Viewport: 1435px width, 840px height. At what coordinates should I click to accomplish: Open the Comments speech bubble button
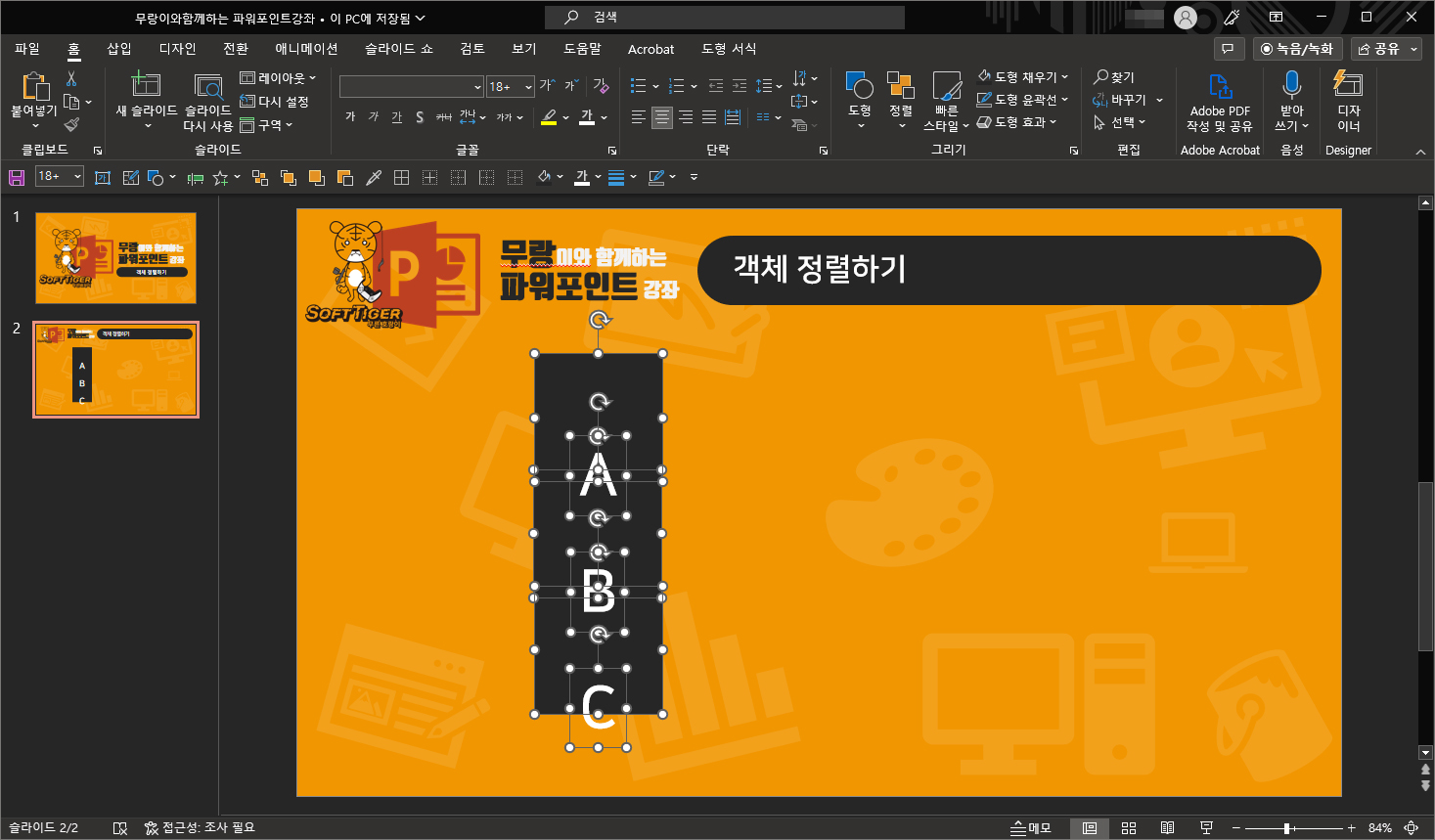[x=1228, y=48]
